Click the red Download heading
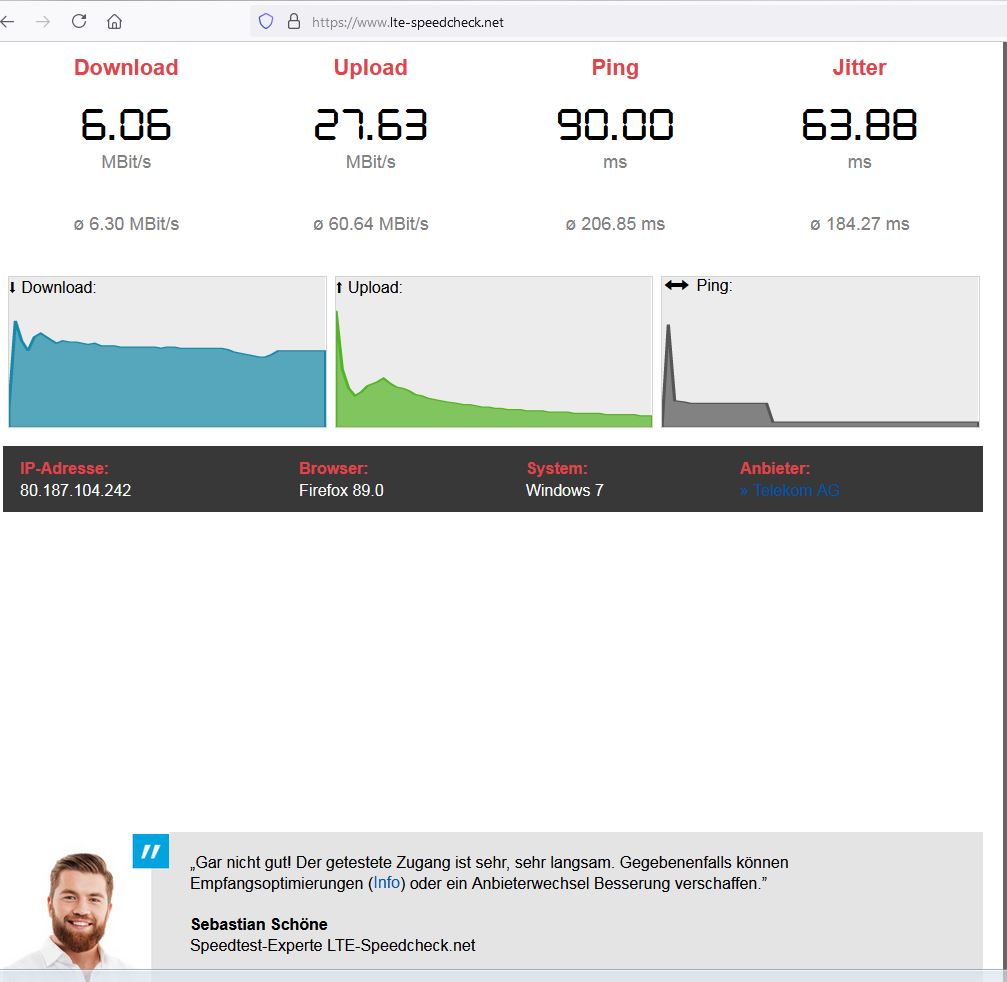Image resolution: width=1007 pixels, height=982 pixels. point(126,68)
